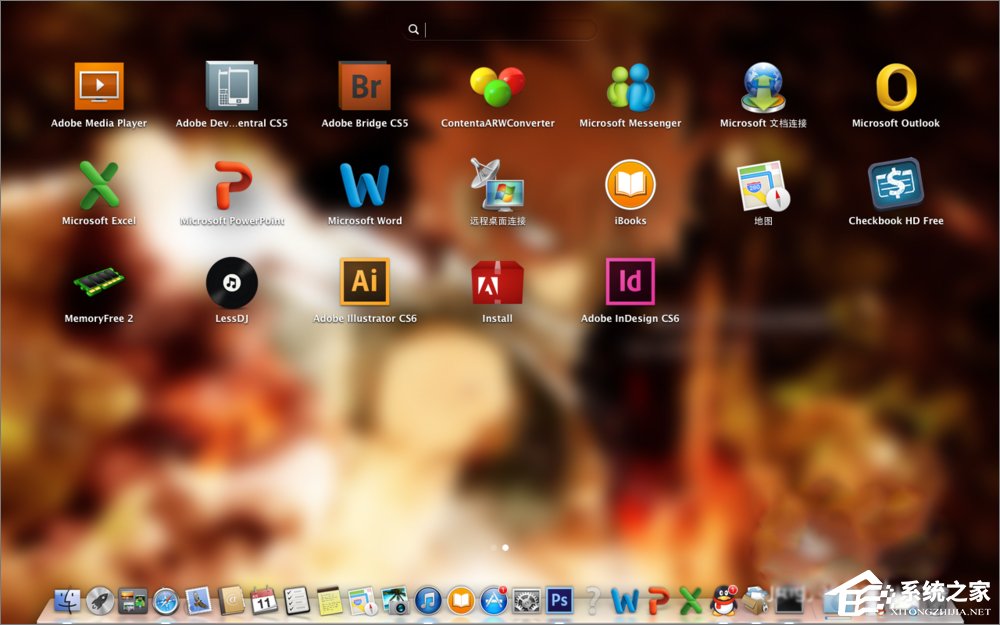Launch the Adobe Install app
Image resolution: width=1000 pixels, height=625 pixels.
click(x=497, y=282)
